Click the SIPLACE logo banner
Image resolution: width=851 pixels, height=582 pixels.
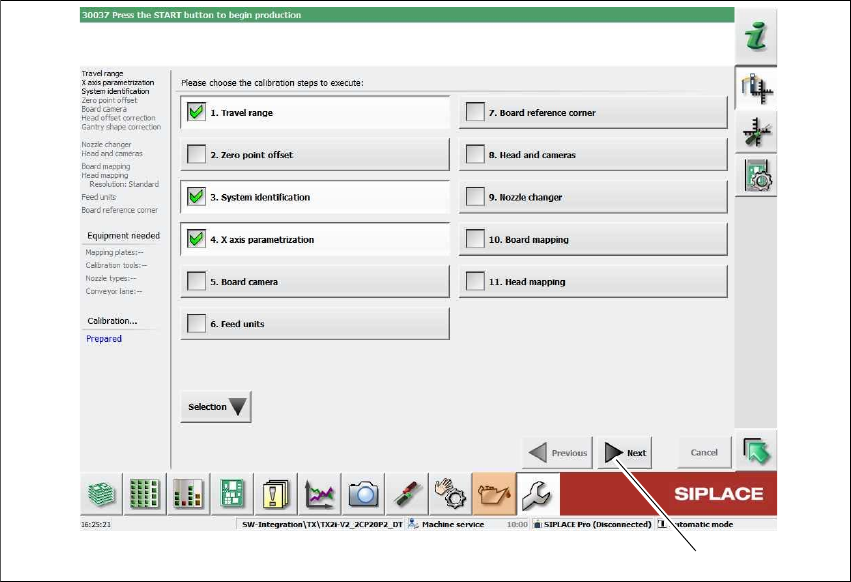(668, 494)
